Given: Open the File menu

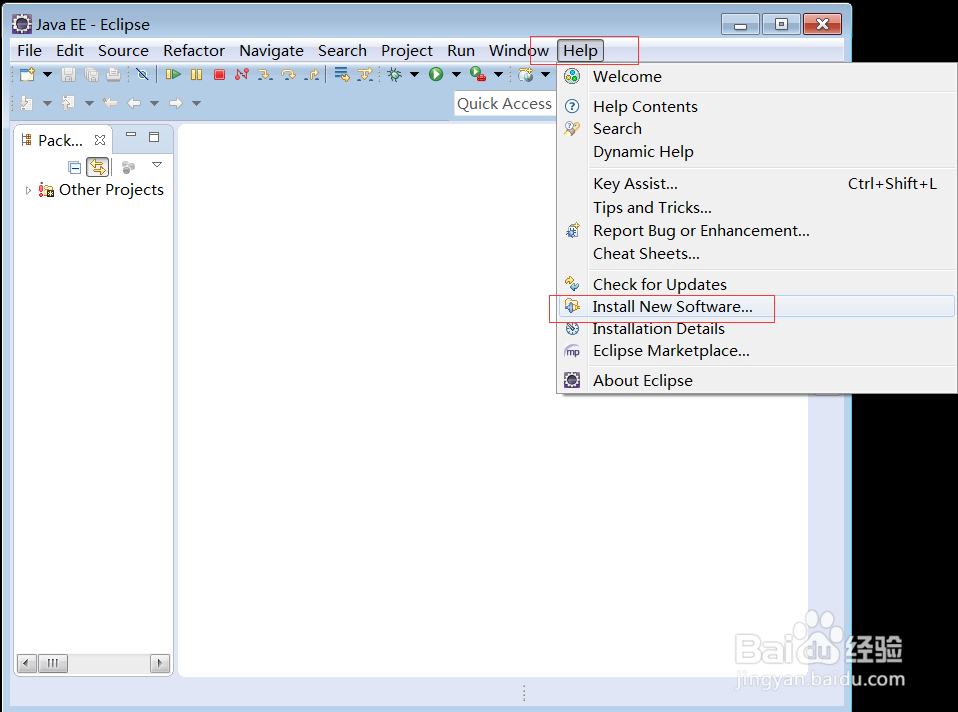Looking at the screenshot, I should [29, 51].
